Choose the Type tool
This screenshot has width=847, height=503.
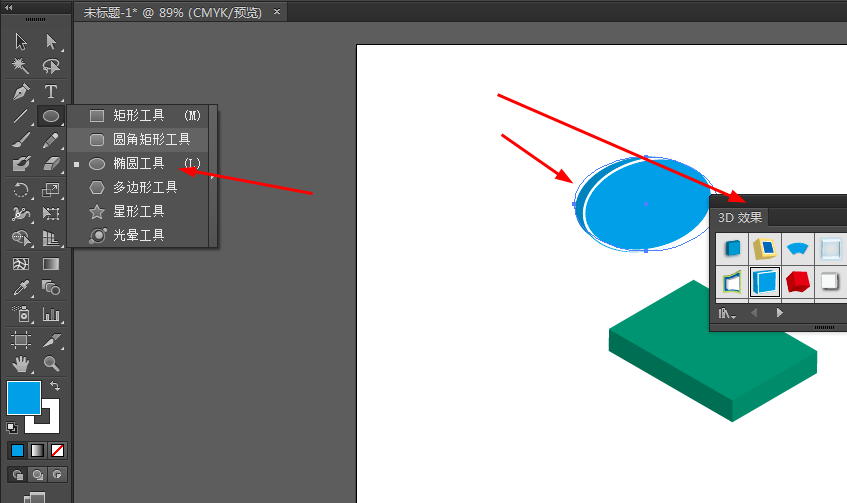tap(51, 92)
